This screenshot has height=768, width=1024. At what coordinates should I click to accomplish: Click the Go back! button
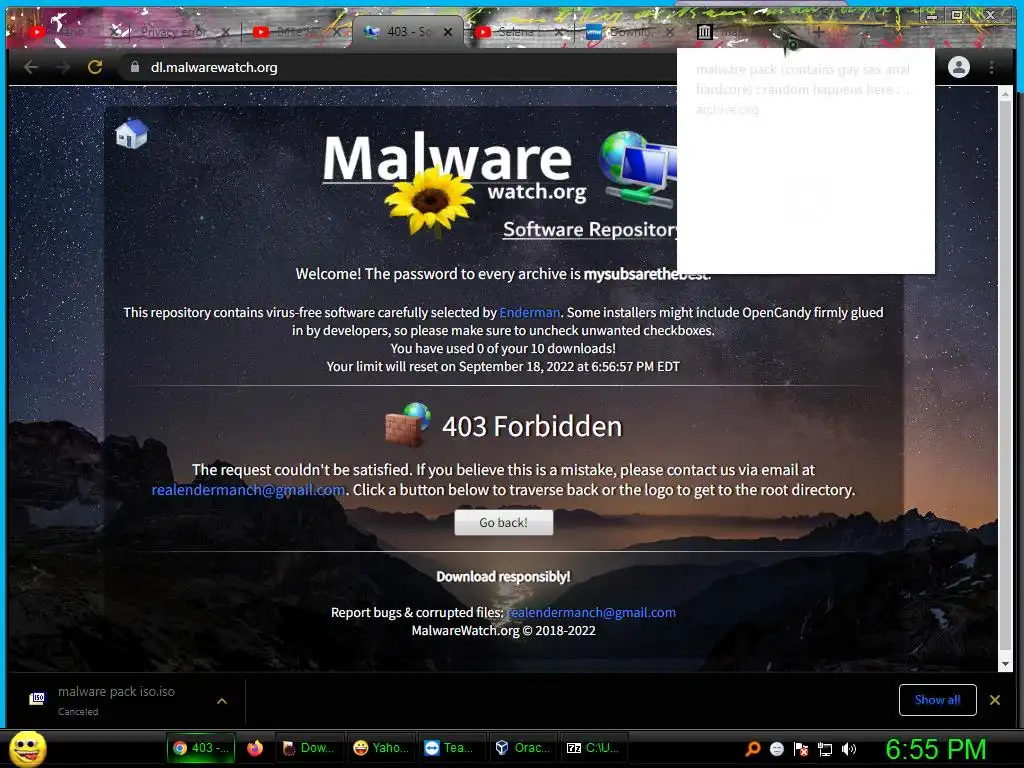point(504,522)
